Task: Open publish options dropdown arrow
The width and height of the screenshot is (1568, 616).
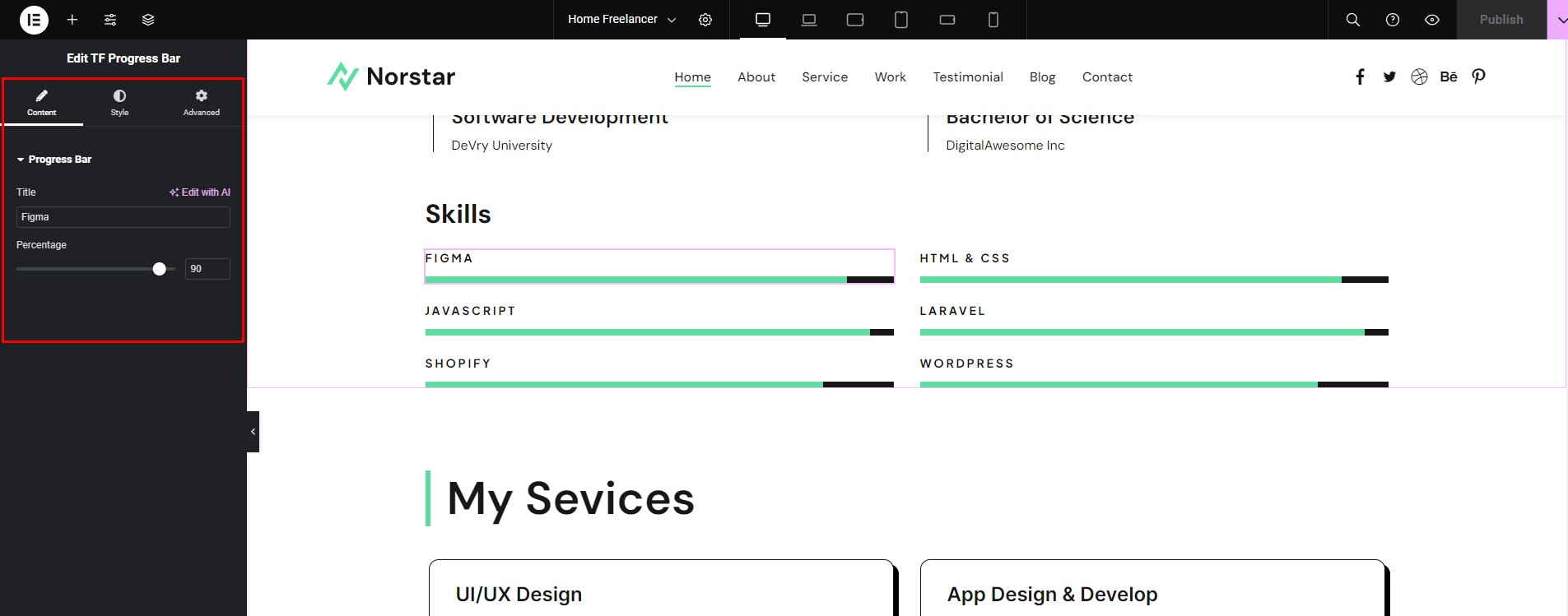Action: (x=1557, y=20)
